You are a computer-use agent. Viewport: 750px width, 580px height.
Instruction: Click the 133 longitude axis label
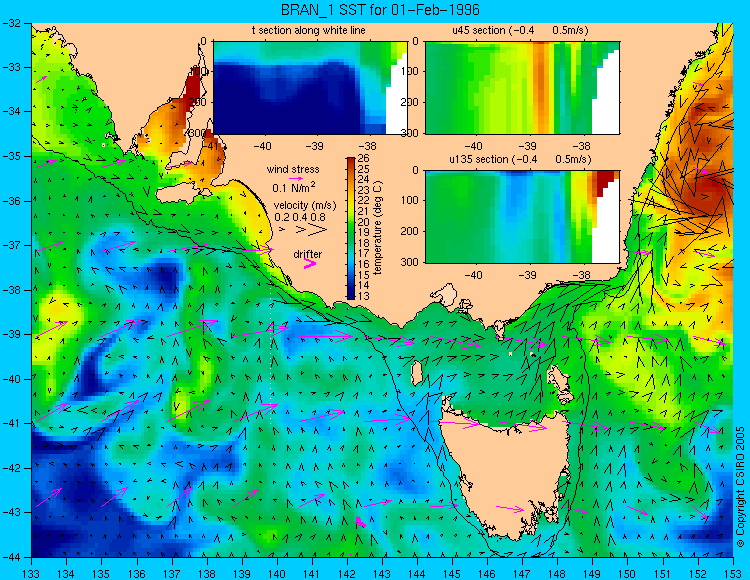coord(31,574)
